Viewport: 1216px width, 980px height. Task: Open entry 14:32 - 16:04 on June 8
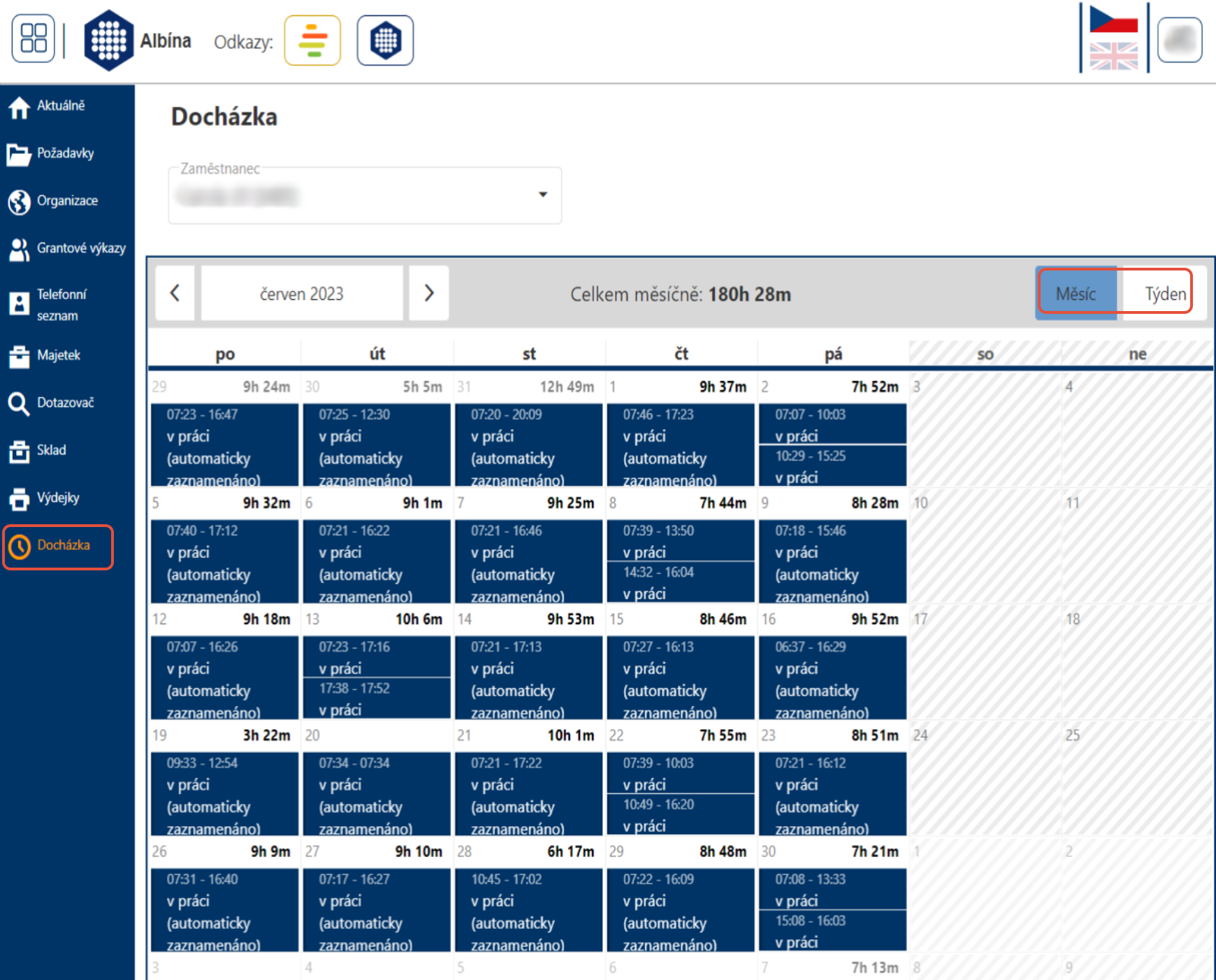tap(681, 582)
